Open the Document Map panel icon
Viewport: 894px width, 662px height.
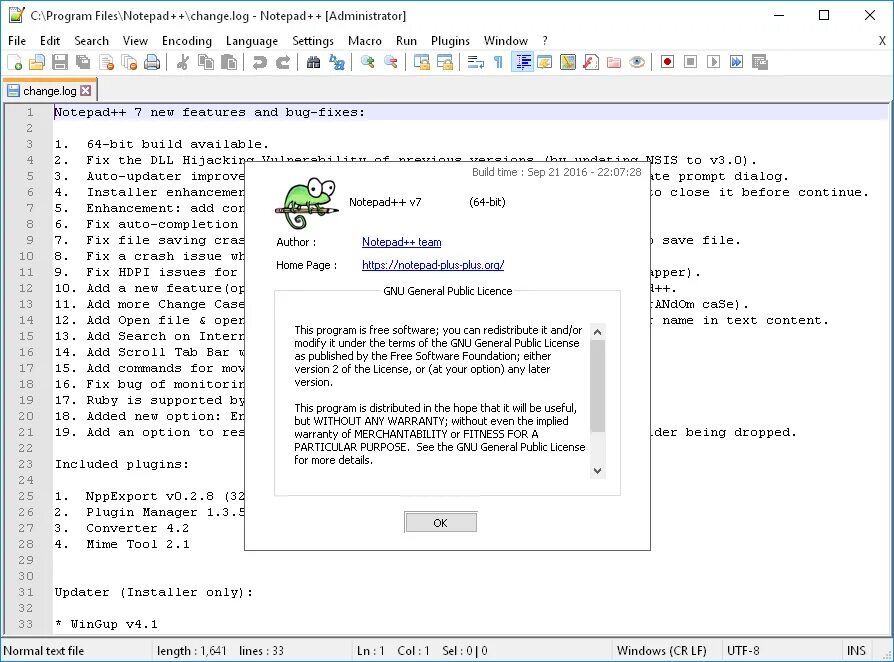click(x=568, y=62)
